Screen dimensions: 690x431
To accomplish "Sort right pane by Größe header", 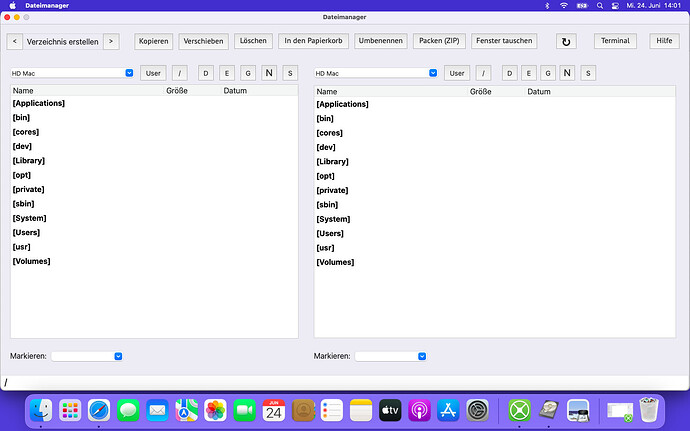I will click(481, 92).
